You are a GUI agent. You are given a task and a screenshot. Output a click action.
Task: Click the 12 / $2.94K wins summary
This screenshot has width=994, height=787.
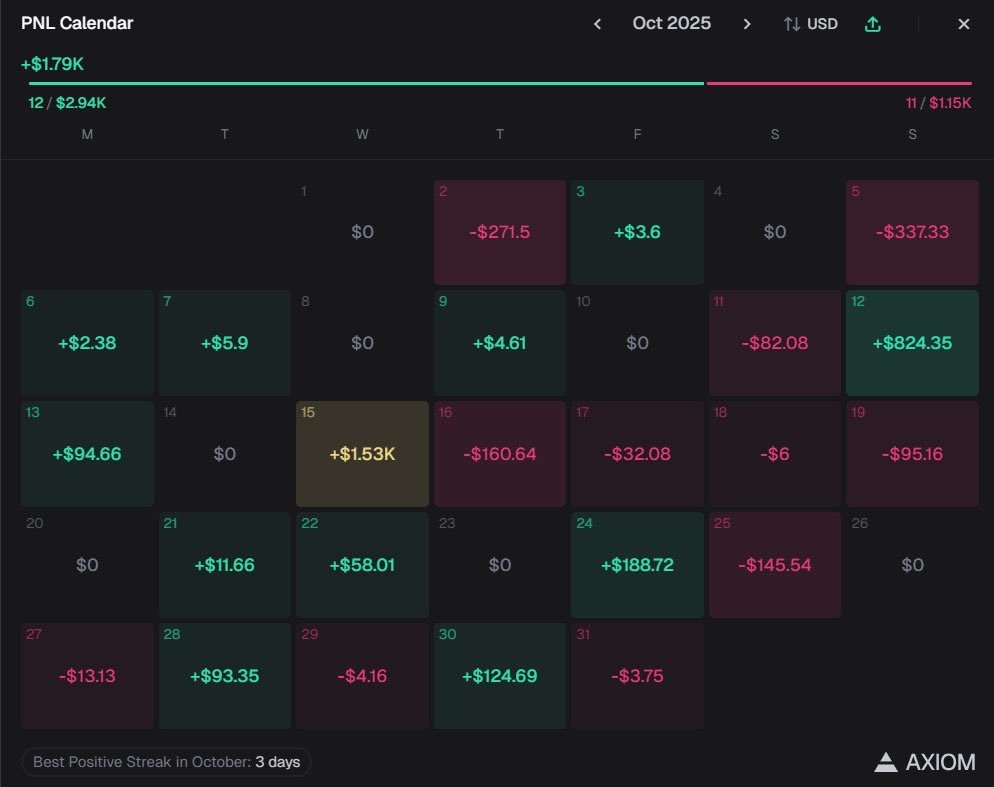tap(67, 103)
